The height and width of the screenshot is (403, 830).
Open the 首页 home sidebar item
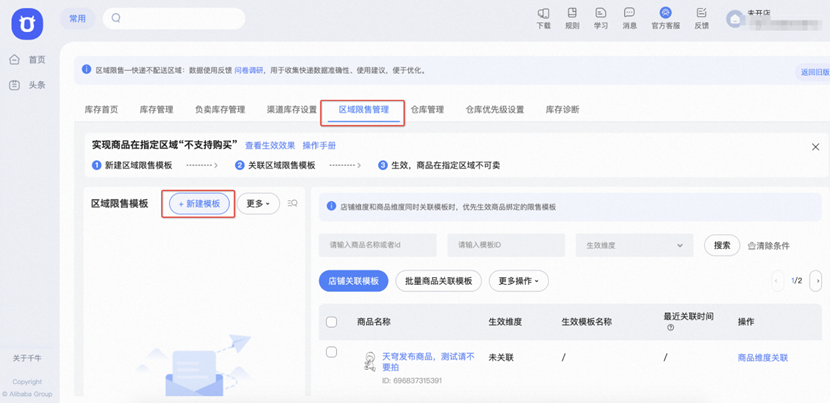click(28, 60)
